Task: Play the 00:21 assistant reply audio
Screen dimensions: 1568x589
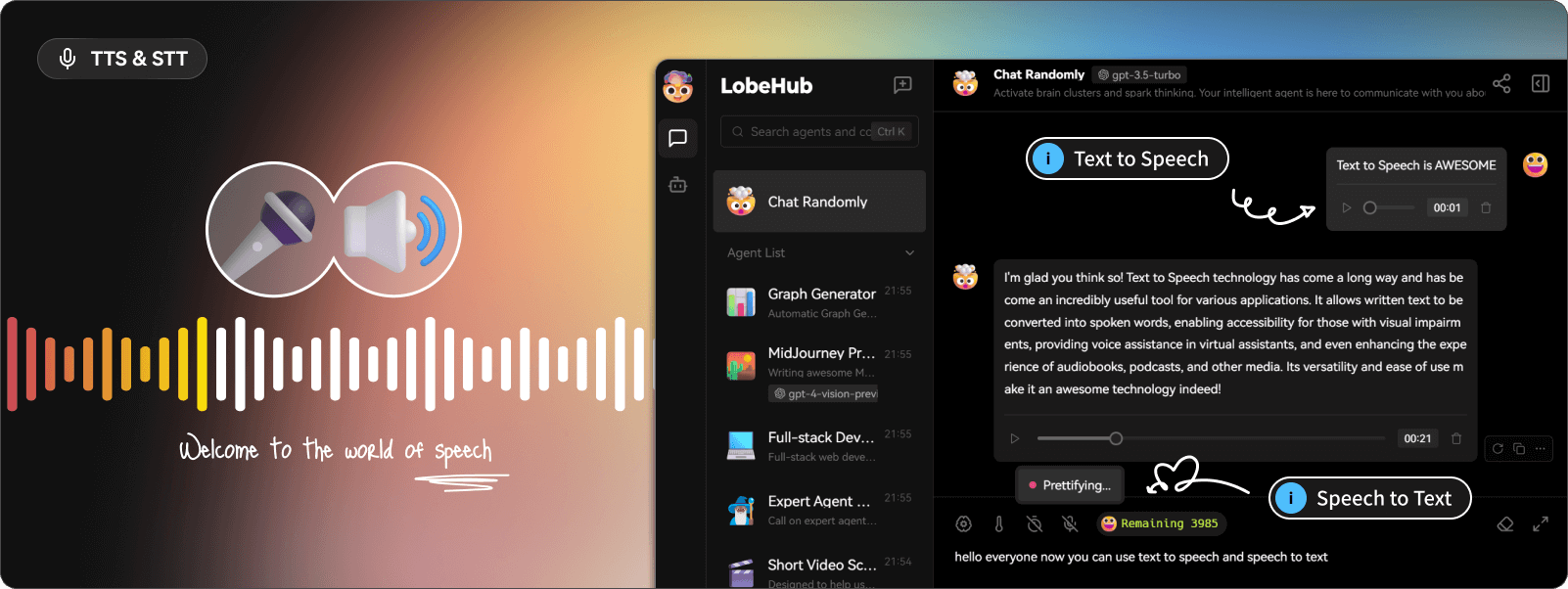Action: tap(1015, 438)
